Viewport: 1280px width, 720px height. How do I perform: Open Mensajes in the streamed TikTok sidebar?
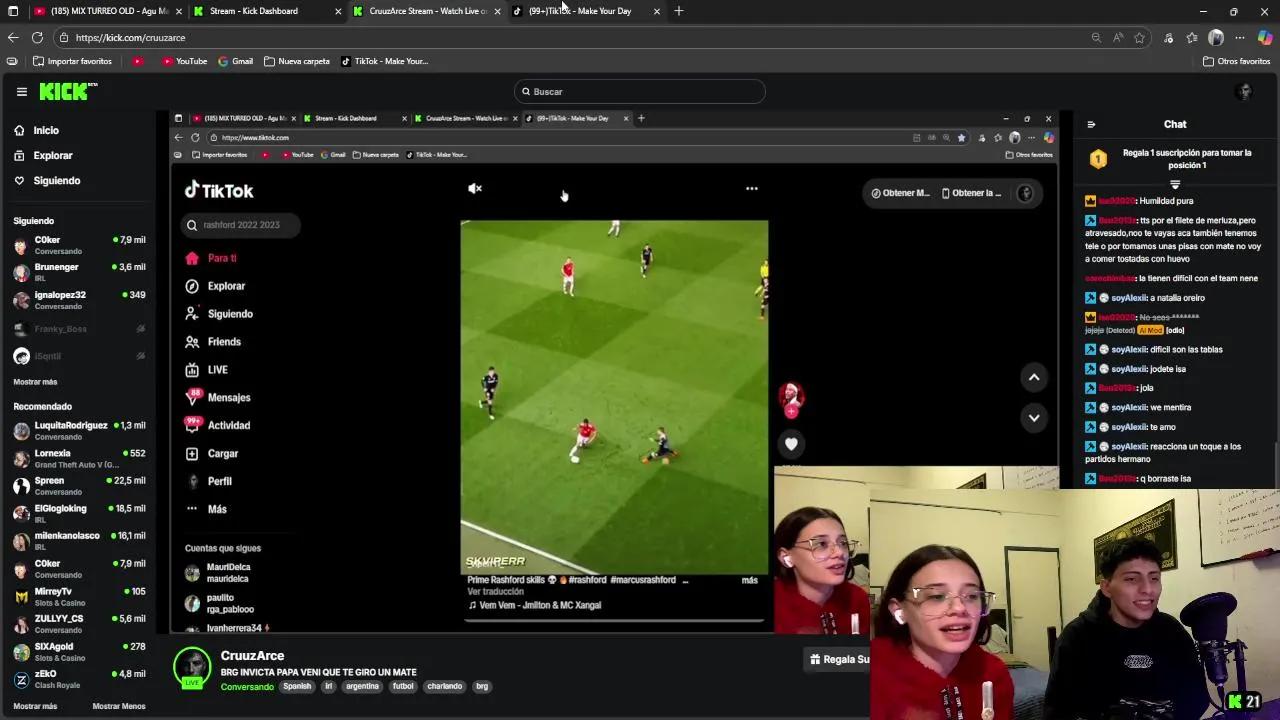[x=218, y=398]
